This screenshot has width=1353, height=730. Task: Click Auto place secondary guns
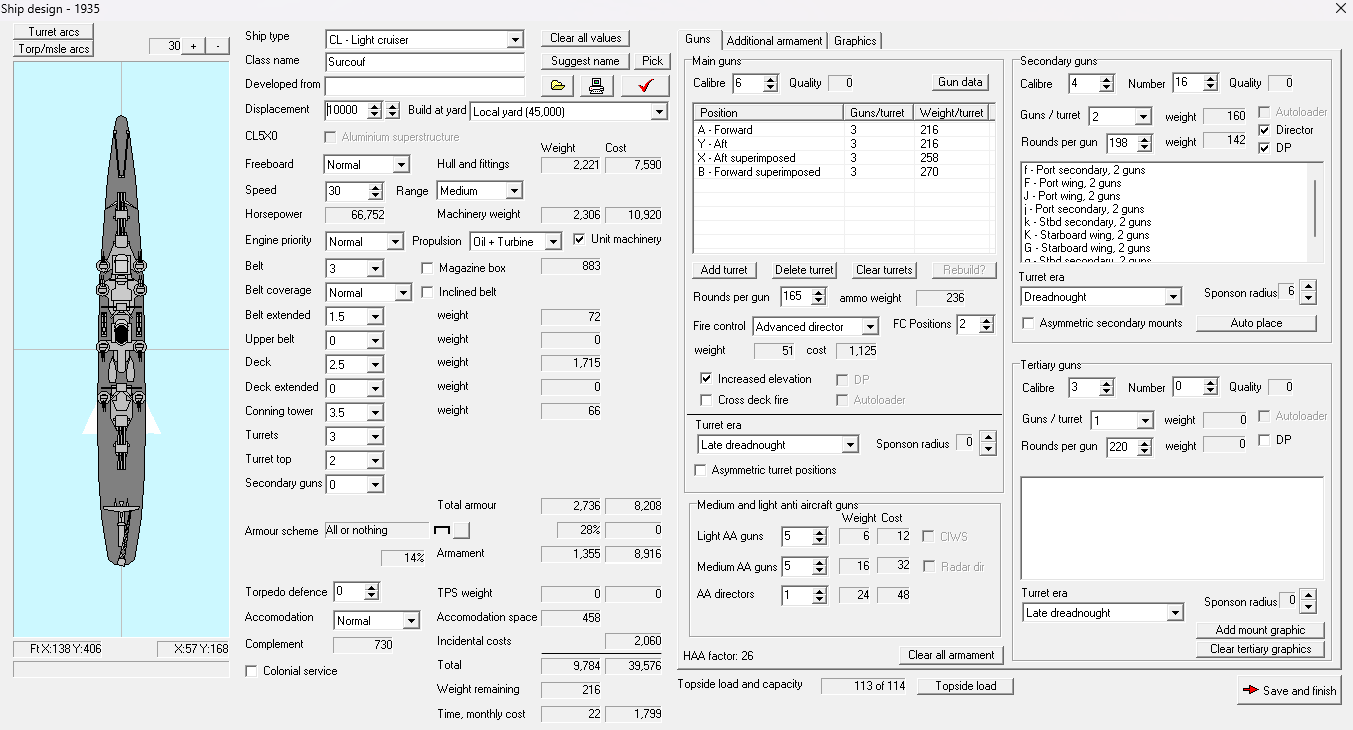1256,323
